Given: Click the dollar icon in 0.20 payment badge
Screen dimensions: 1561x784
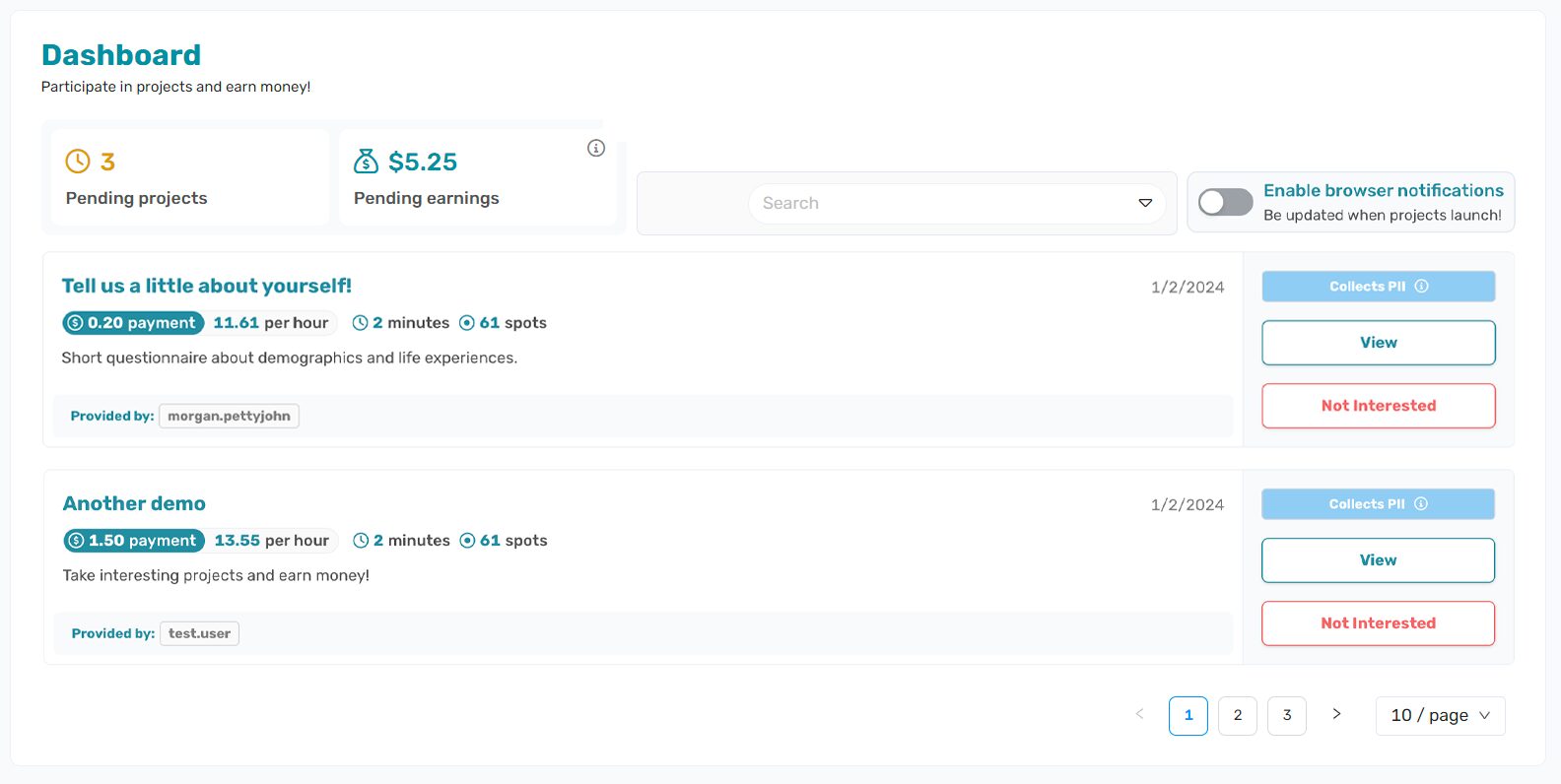Looking at the screenshot, I should pyautogui.click(x=75, y=323).
